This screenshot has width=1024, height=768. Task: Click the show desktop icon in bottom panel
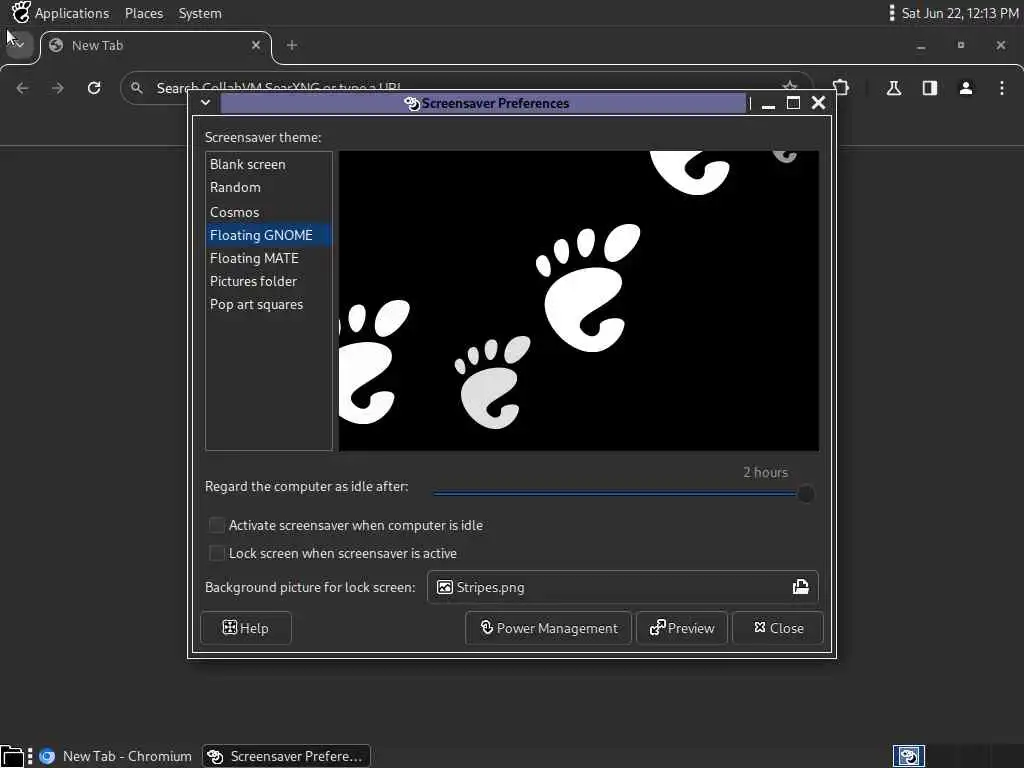(x=12, y=757)
